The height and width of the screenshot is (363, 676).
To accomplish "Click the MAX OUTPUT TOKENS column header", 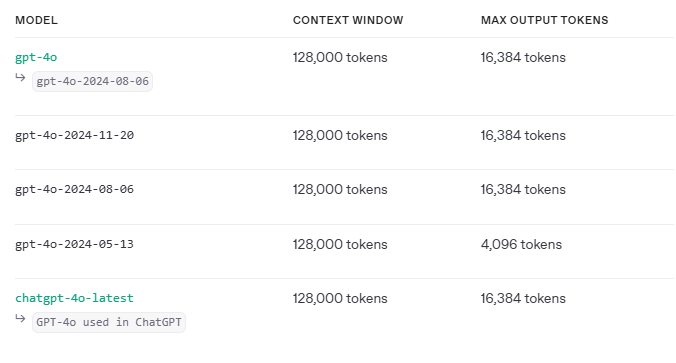I will (545, 20).
